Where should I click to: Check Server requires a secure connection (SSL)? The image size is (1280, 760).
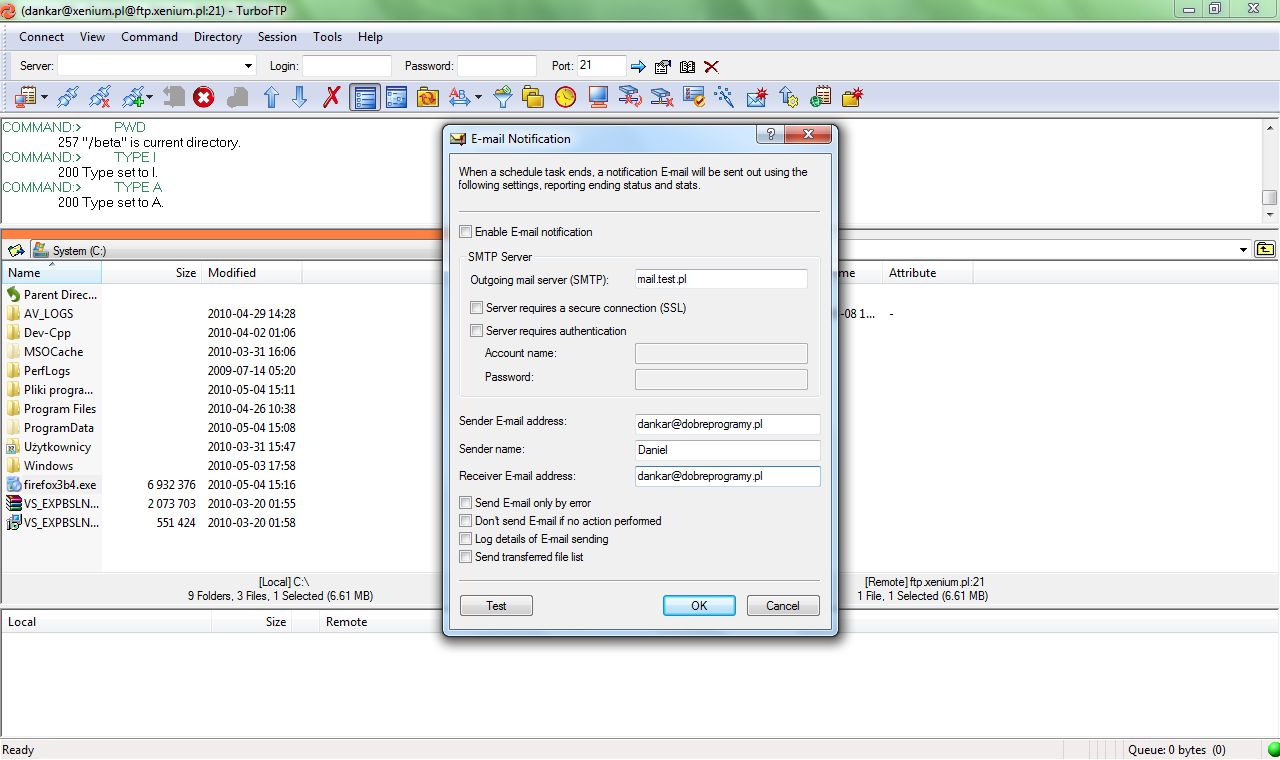(477, 308)
